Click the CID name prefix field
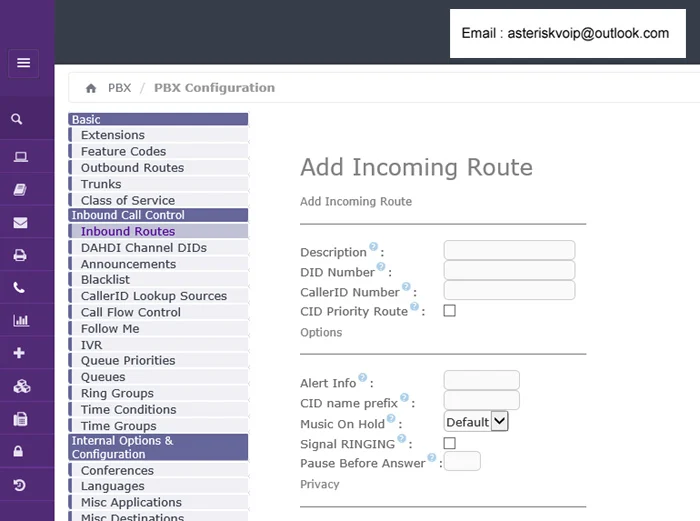Screen dimensions: 700x521 coord(482,400)
